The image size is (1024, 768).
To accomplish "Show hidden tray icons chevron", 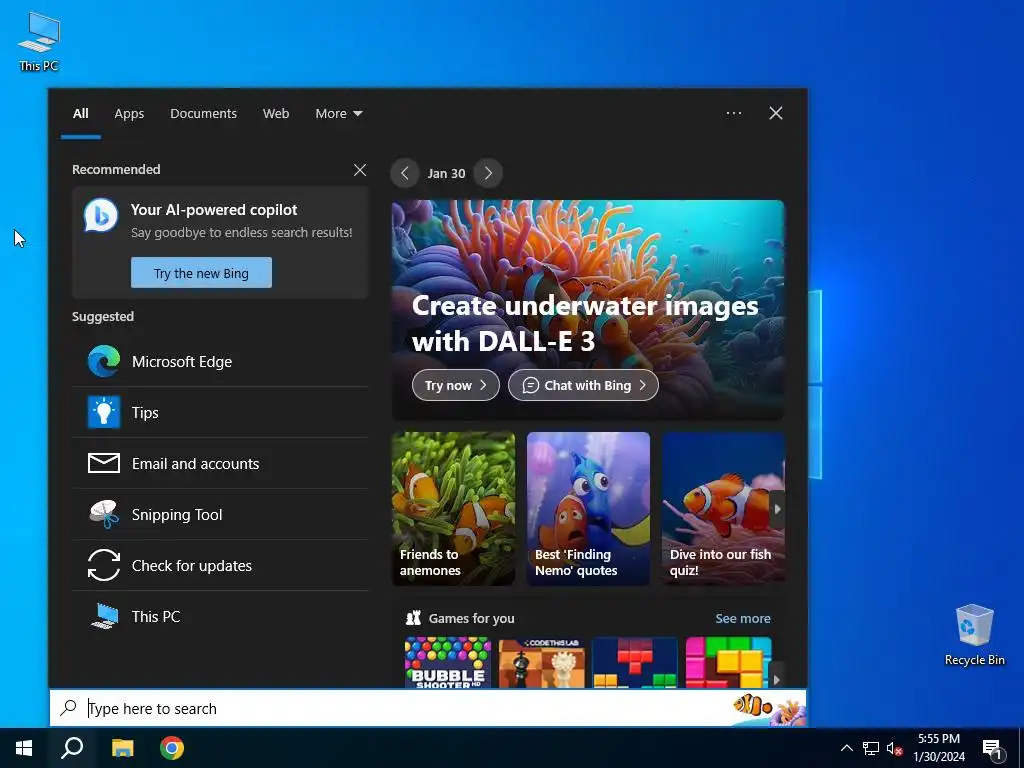I will [x=846, y=748].
